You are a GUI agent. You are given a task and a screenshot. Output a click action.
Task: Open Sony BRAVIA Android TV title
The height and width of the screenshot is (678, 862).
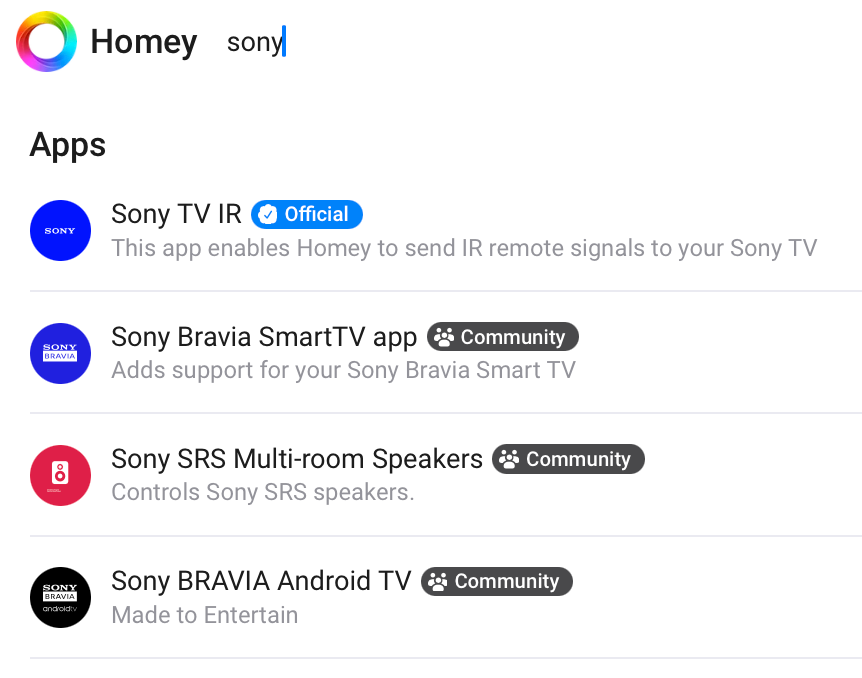(261, 581)
